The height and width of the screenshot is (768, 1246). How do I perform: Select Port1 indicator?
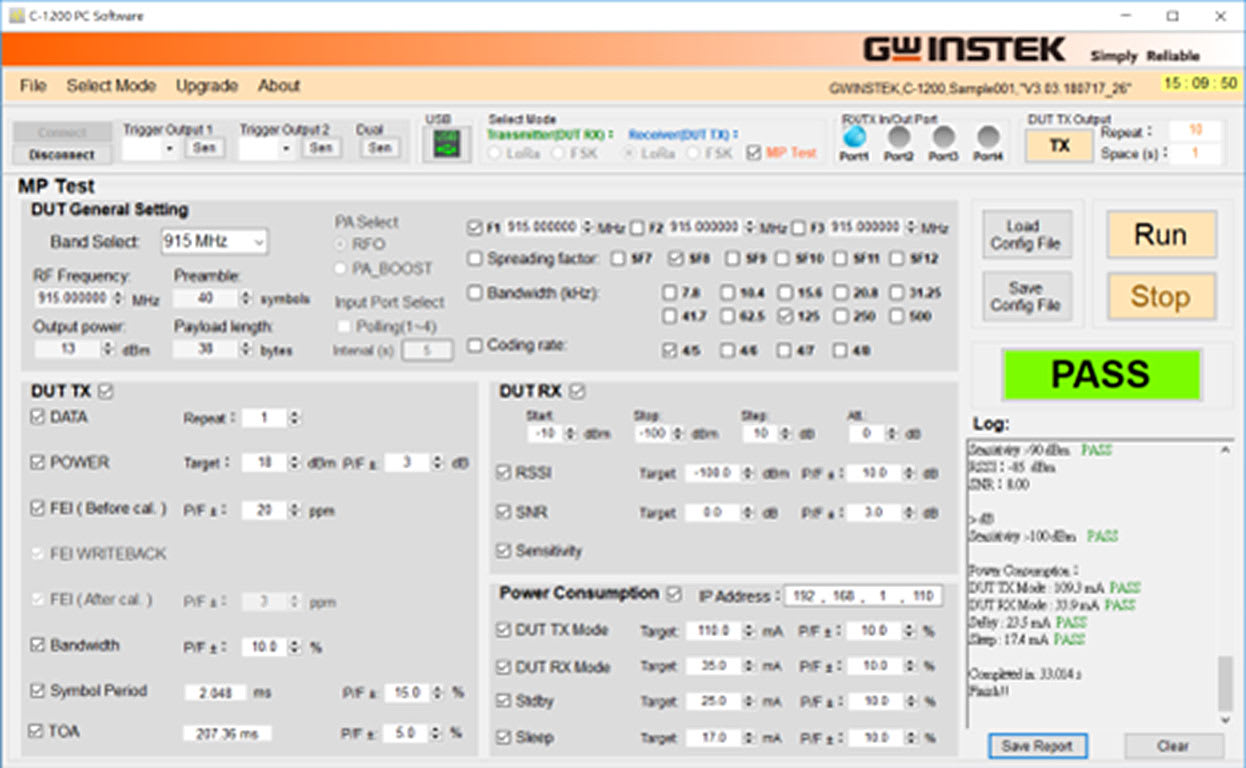[x=854, y=136]
